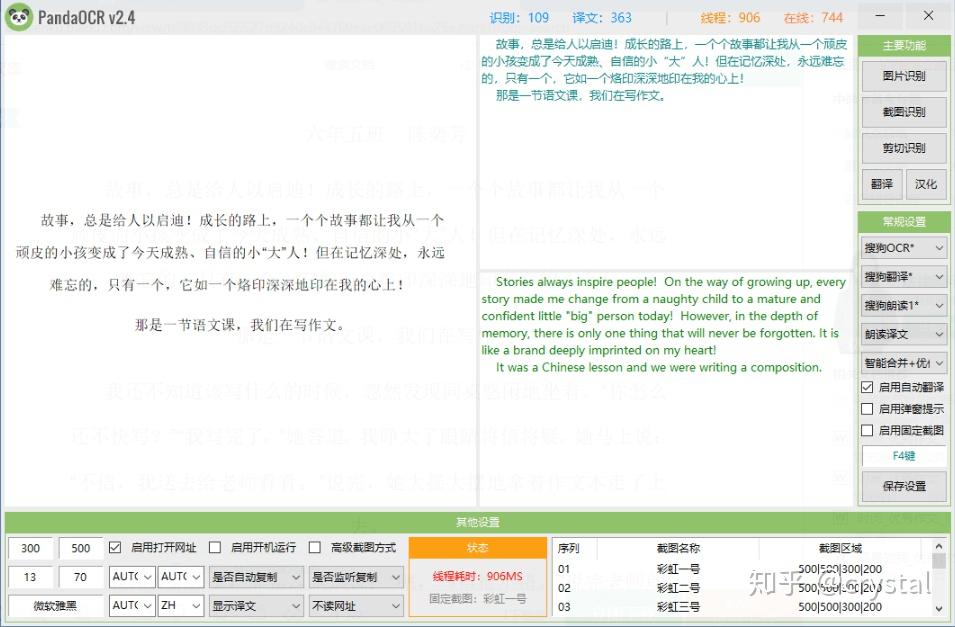Image resolution: width=955 pixels, height=627 pixels.
Task: Click the 剪切识别 clipboard recognition function
Action: [x=903, y=150]
